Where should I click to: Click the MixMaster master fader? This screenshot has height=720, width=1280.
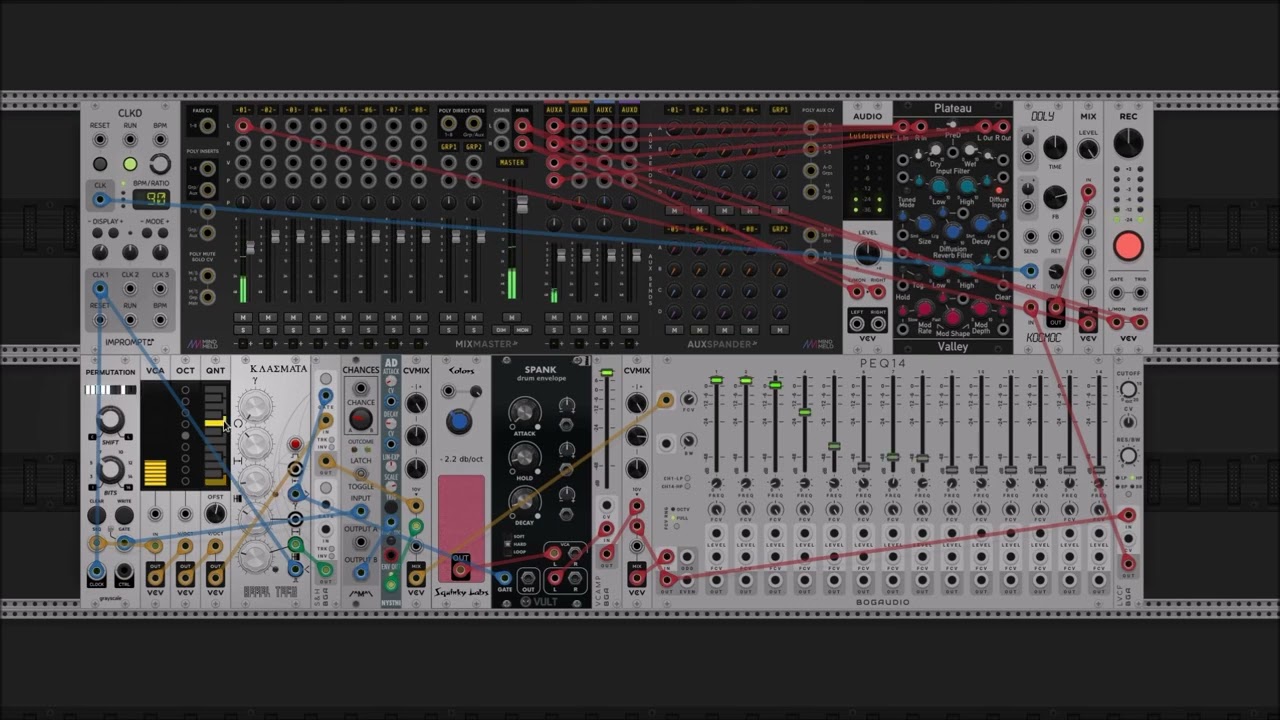(x=521, y=206)
